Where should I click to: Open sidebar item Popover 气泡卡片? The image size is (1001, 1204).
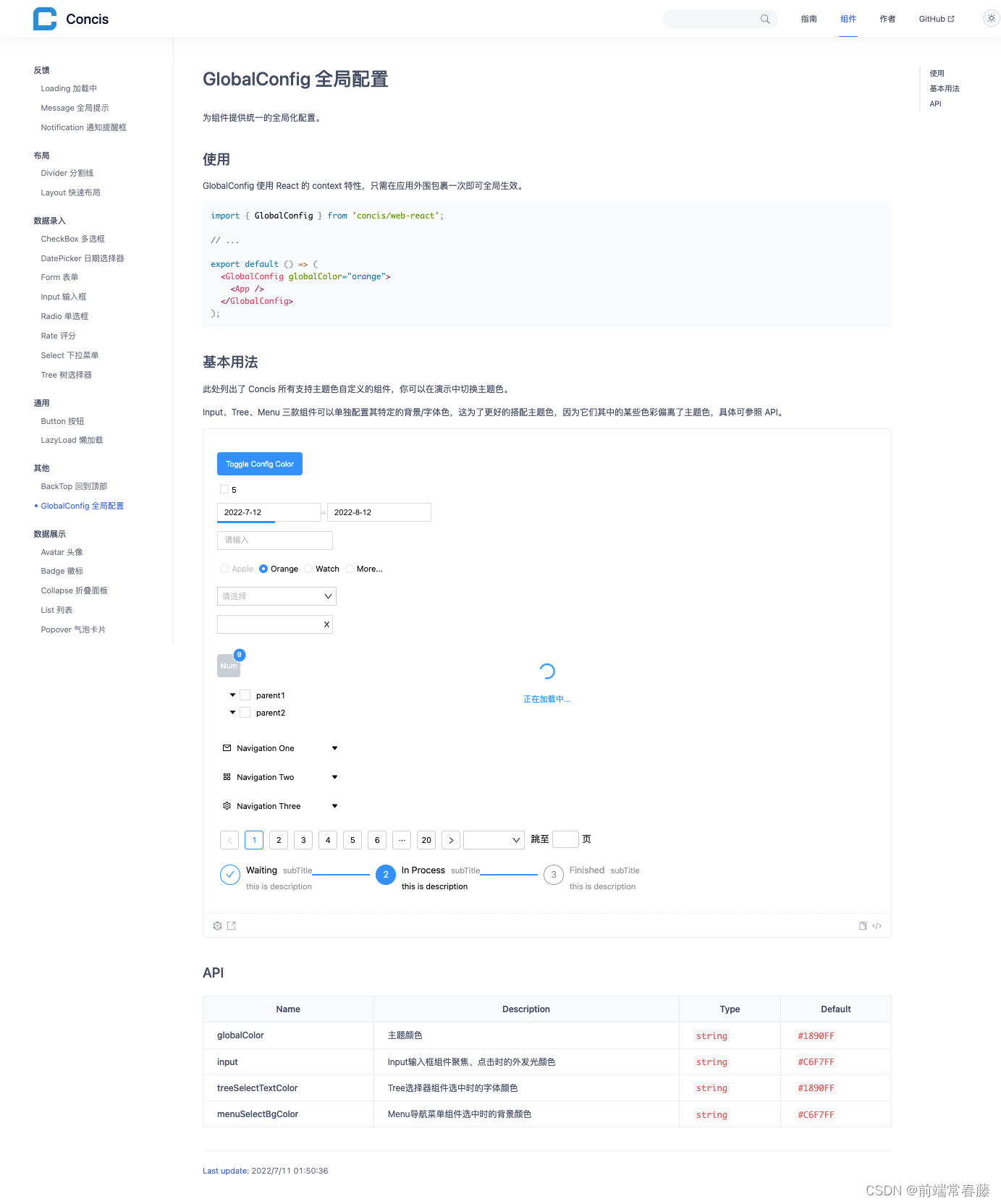pos(73,629)
